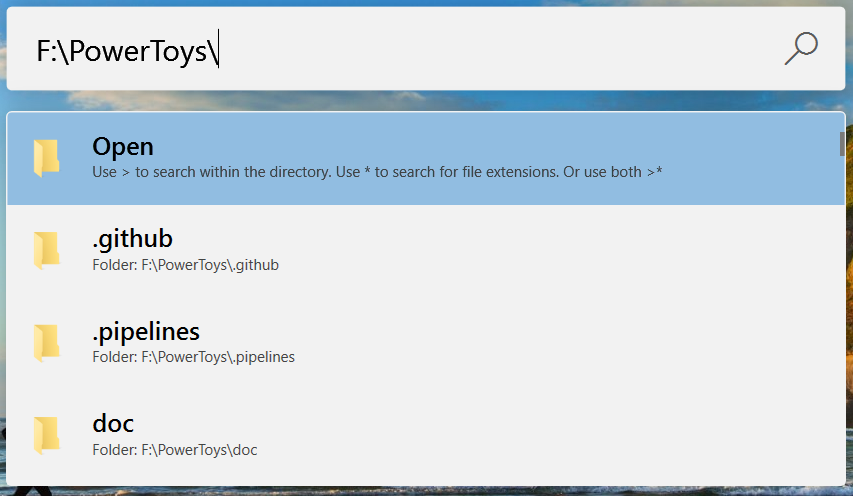Click the typed query text F:\PowerToys\
The height and width of the screenshot is (496, 853).
coord(127,50)
